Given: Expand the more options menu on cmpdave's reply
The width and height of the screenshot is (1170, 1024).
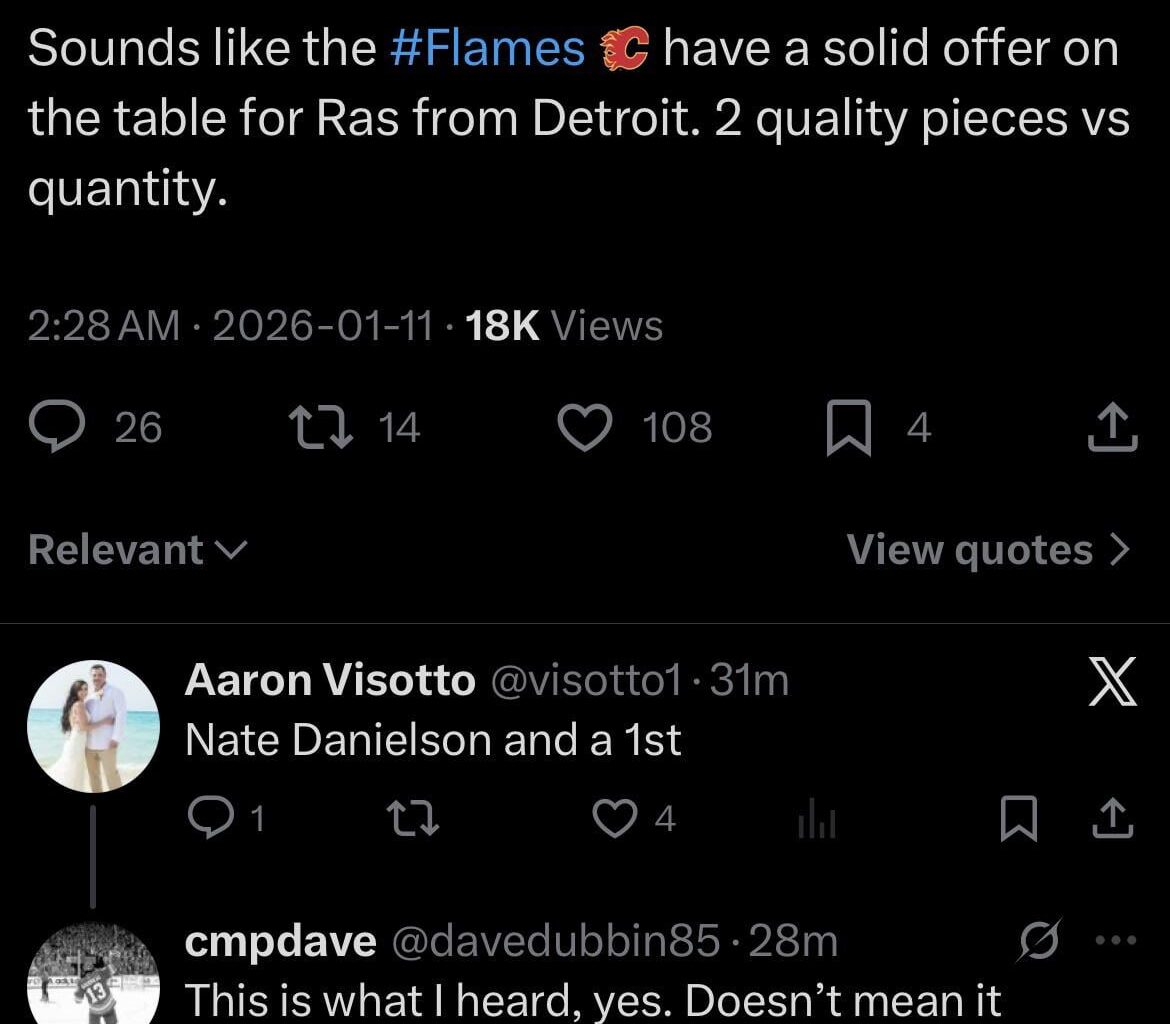Looking at the screenshot, I should click(1115, 938).
